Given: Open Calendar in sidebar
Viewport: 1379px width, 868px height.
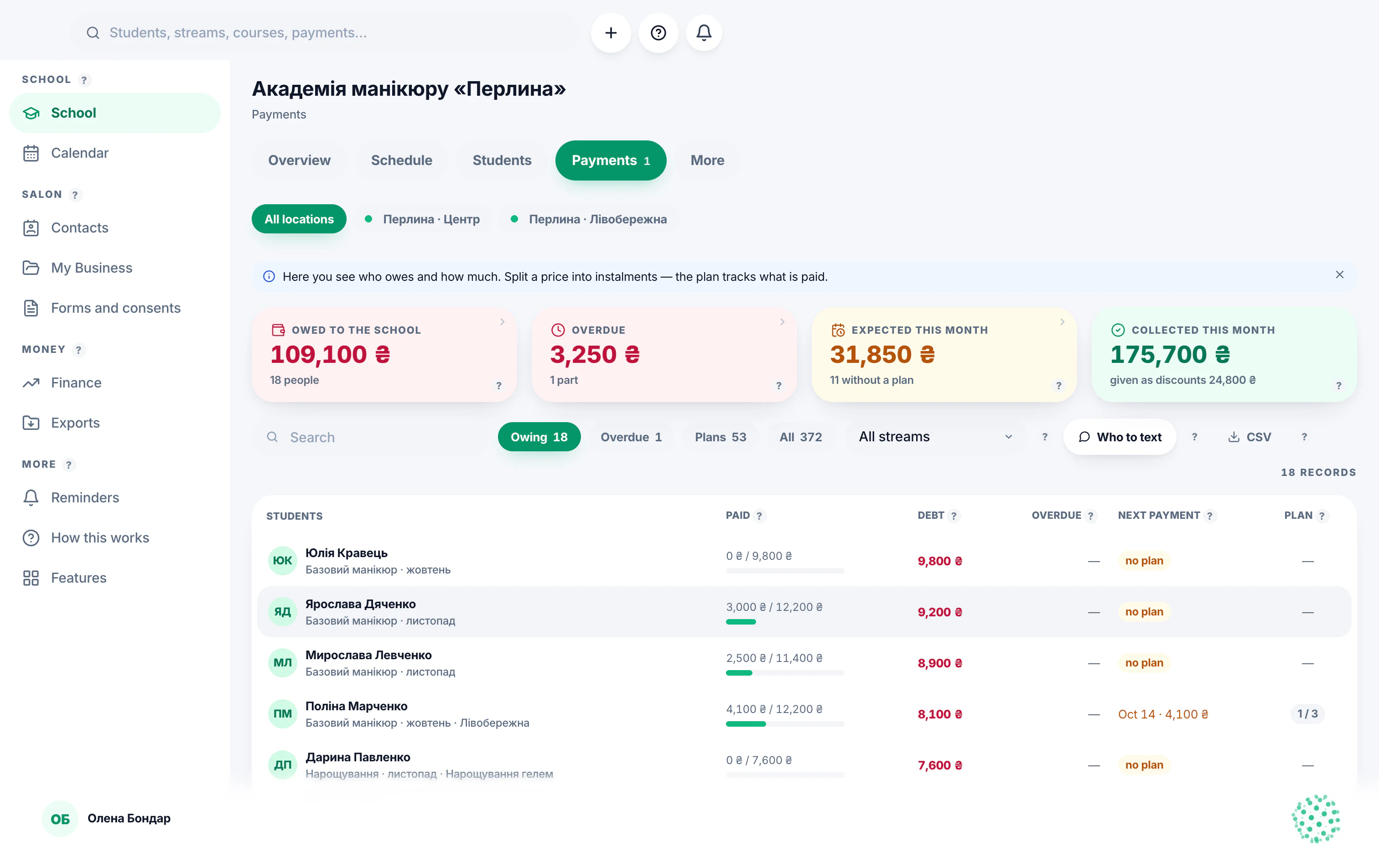Looking at the screenshot, I should 114,153.
